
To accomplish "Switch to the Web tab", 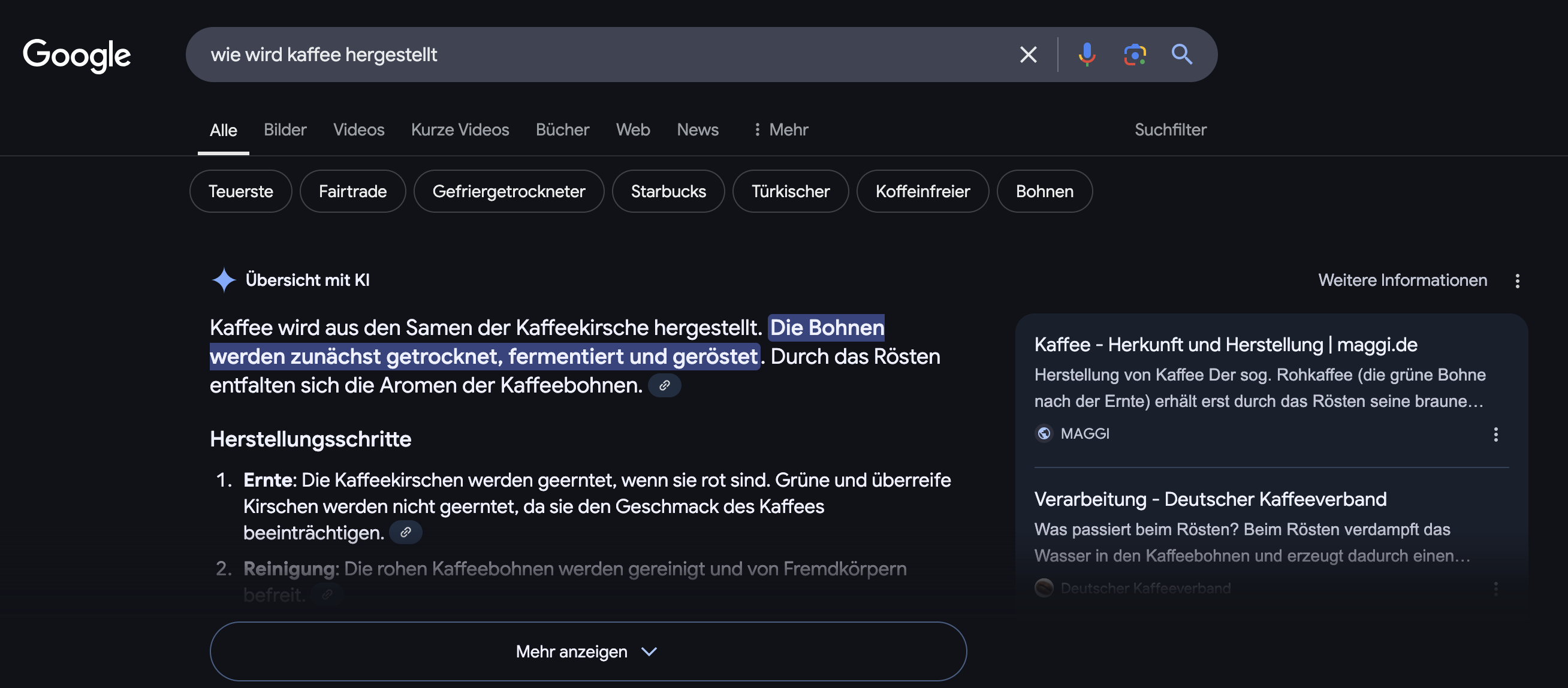I will 633,129.
